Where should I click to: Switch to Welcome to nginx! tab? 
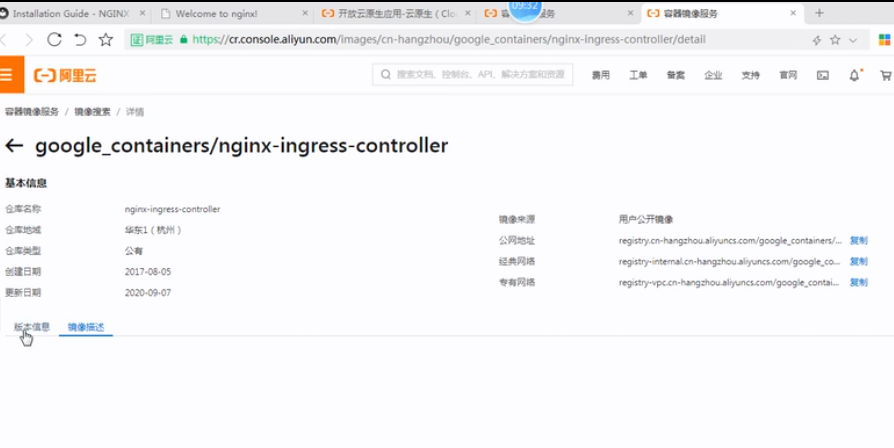217,14
